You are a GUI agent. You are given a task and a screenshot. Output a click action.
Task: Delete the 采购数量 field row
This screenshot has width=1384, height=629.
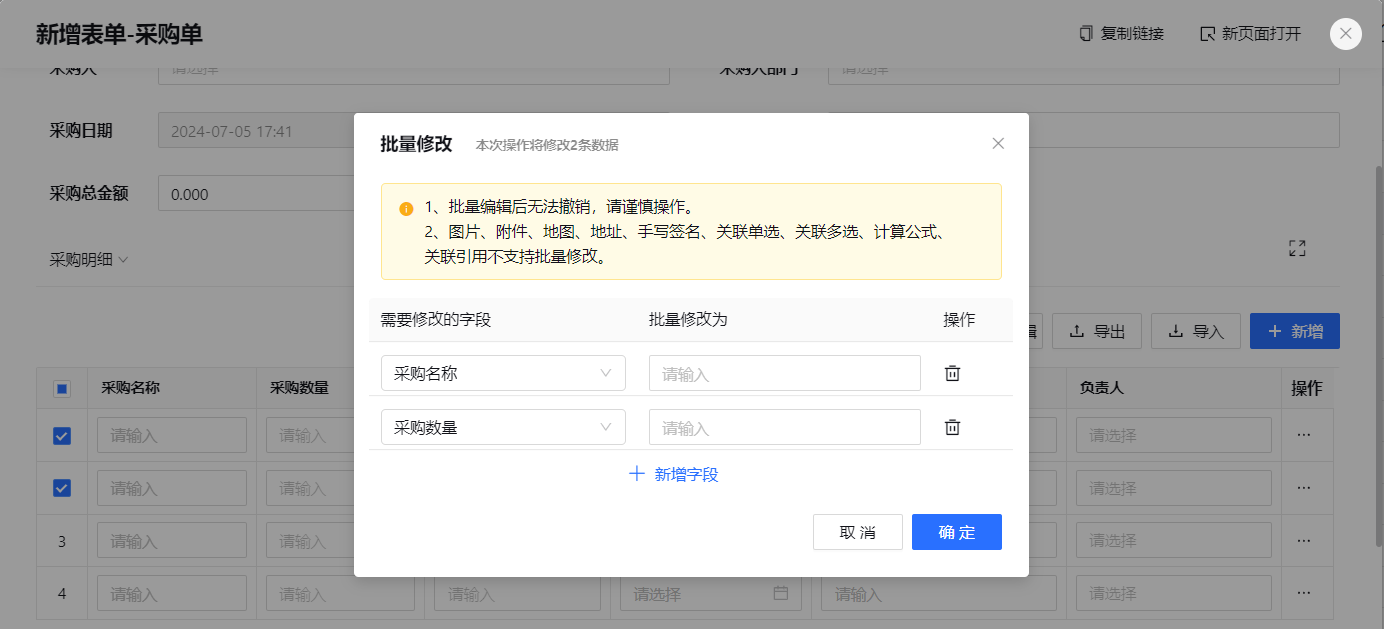[953, 427]
